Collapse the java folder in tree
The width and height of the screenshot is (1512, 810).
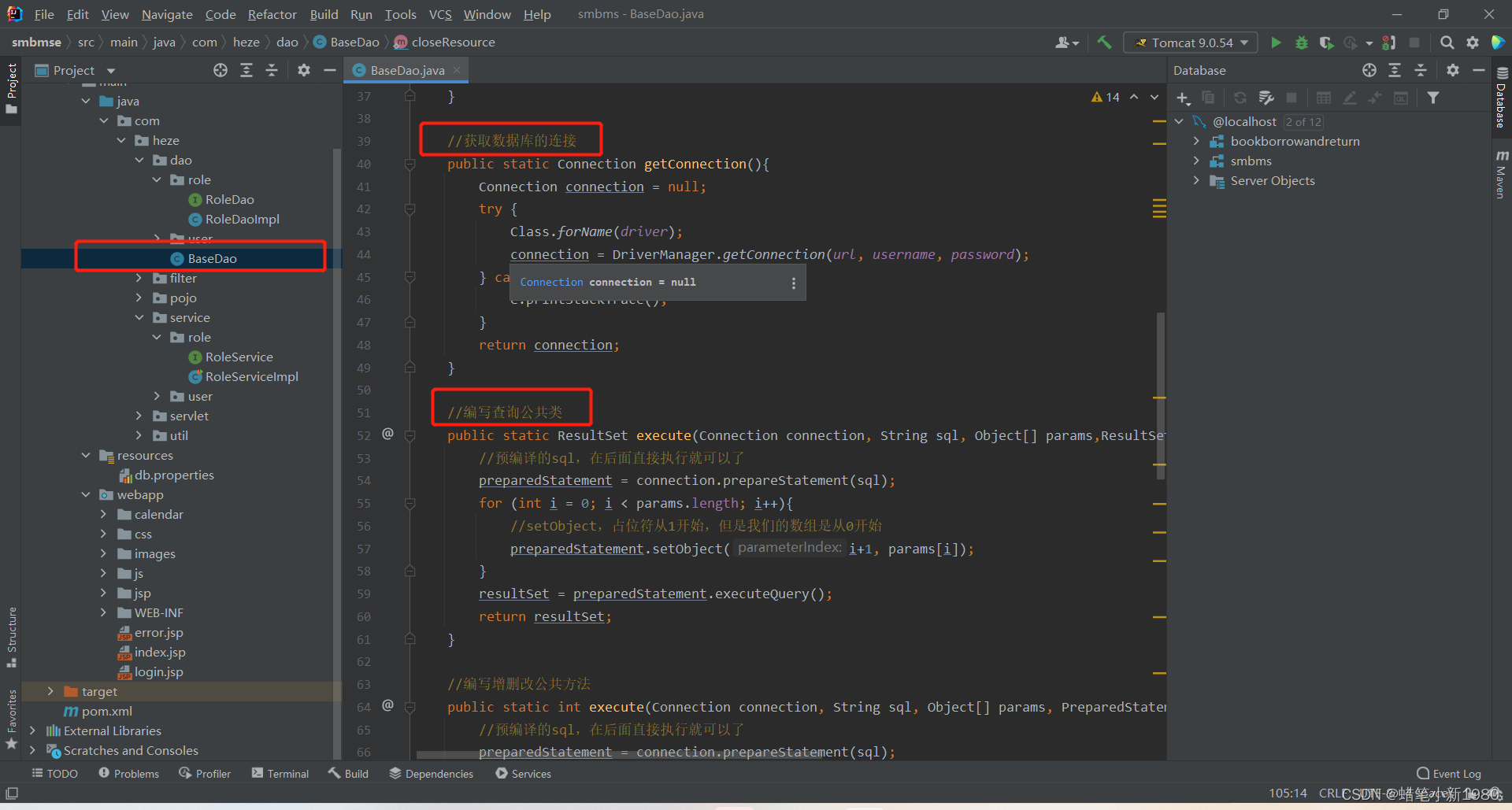86,101
